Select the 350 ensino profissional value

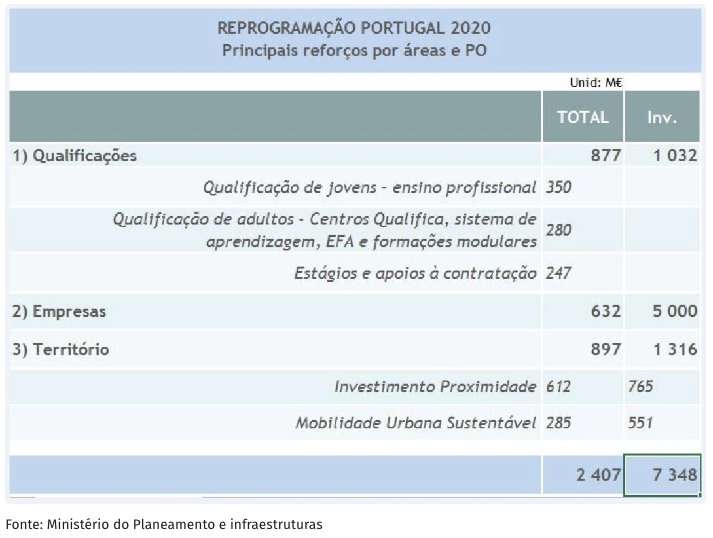pyautogui.click(x=558, y=187)
